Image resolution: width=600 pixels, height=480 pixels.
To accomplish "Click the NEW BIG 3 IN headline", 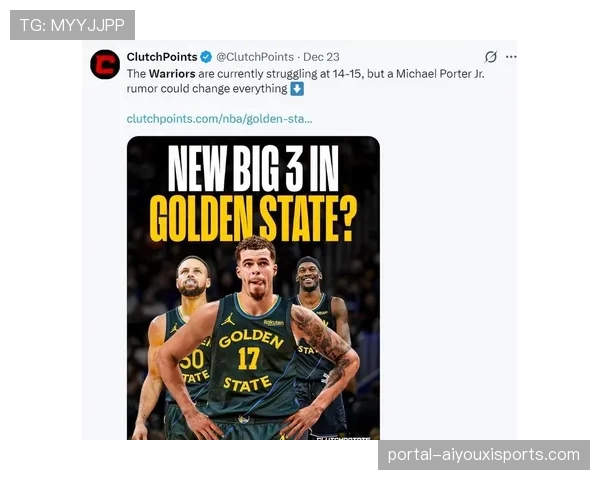I will click(x=253, y=168).
